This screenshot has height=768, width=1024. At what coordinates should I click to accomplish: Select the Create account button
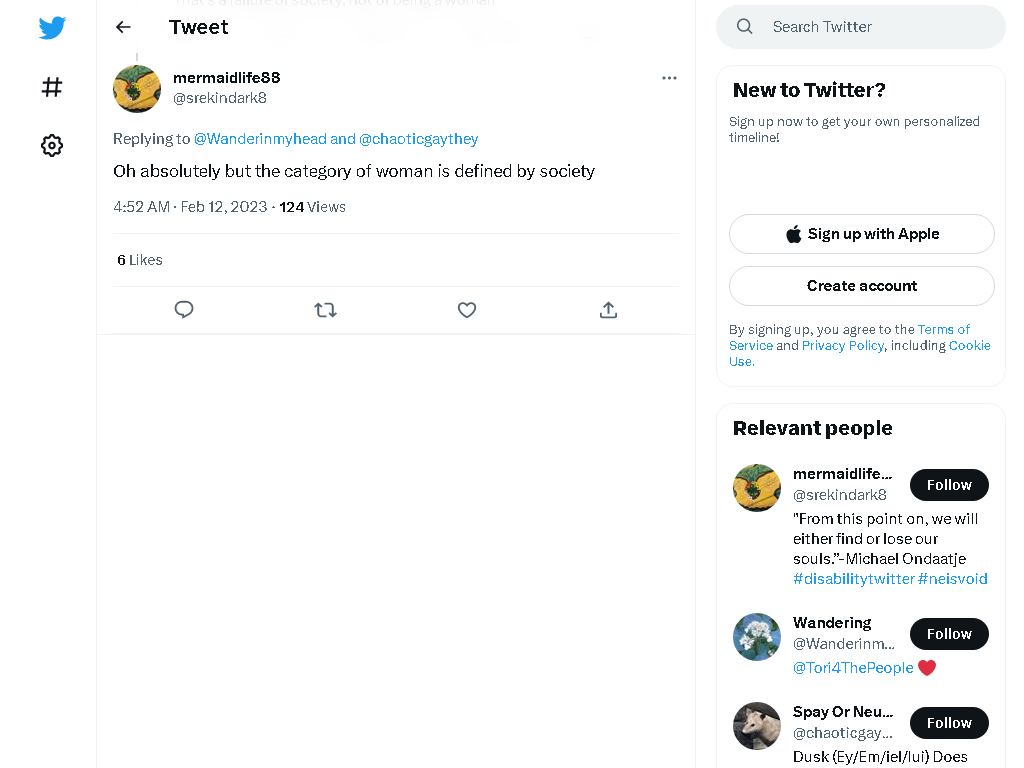click(861, 286)
